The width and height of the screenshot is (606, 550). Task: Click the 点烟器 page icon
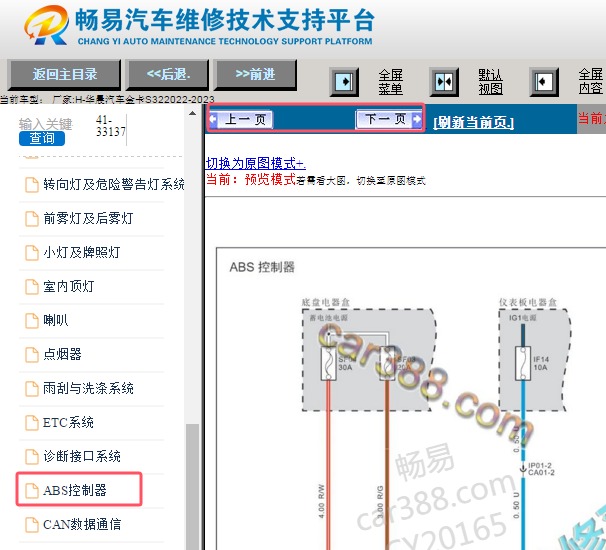click(32, 354)
